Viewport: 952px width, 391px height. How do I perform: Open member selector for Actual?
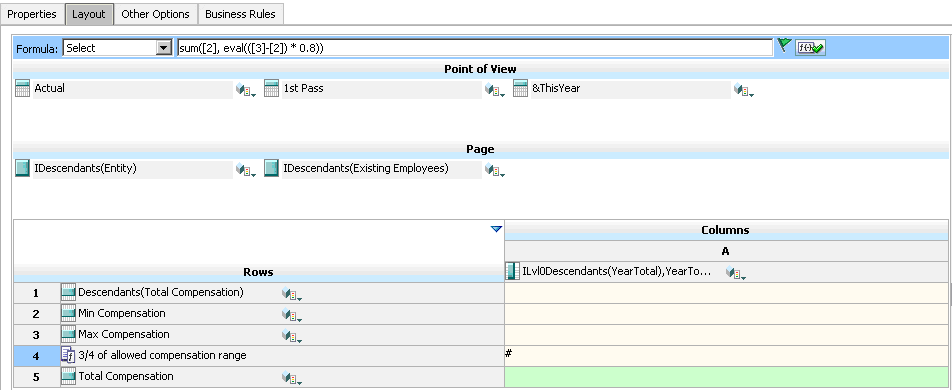[x=246, y=90]
